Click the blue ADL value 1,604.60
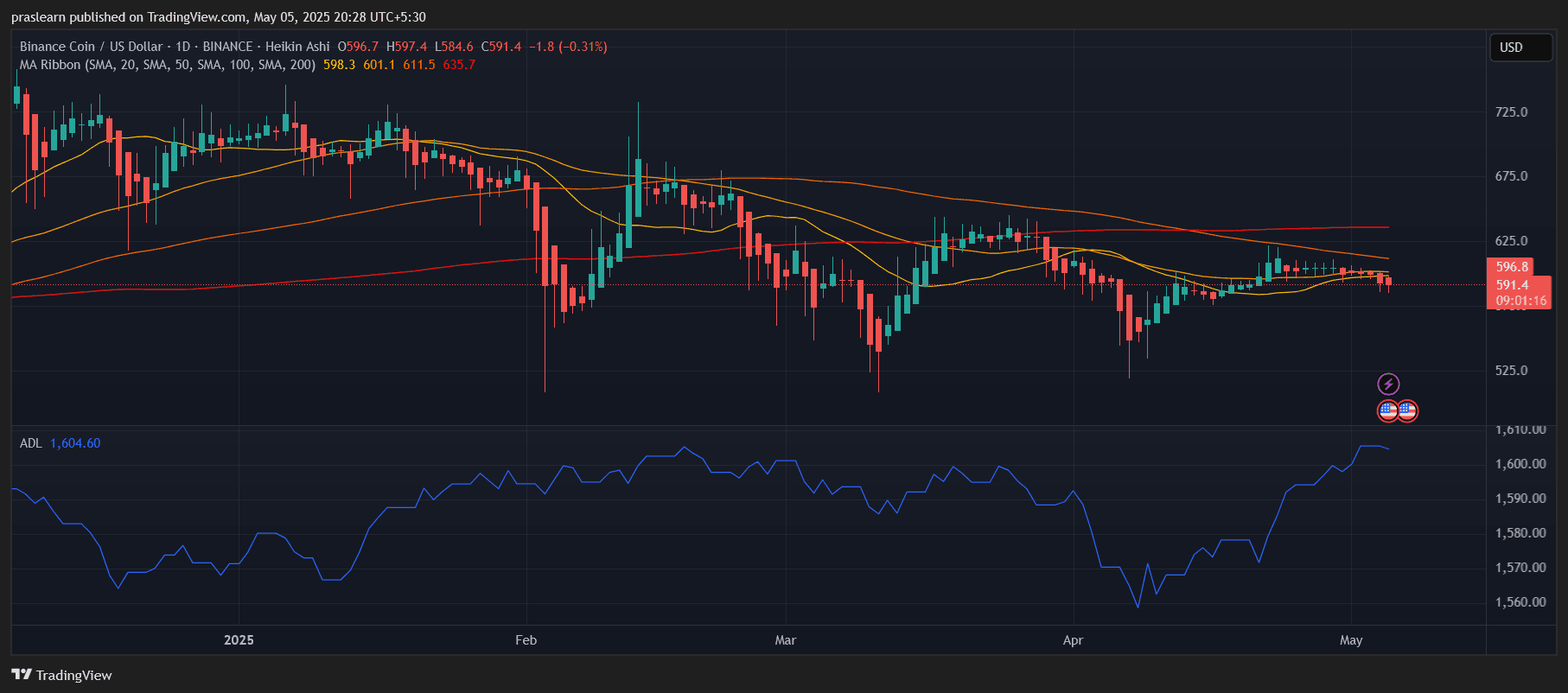1568x693 pixels. point(75,443)
